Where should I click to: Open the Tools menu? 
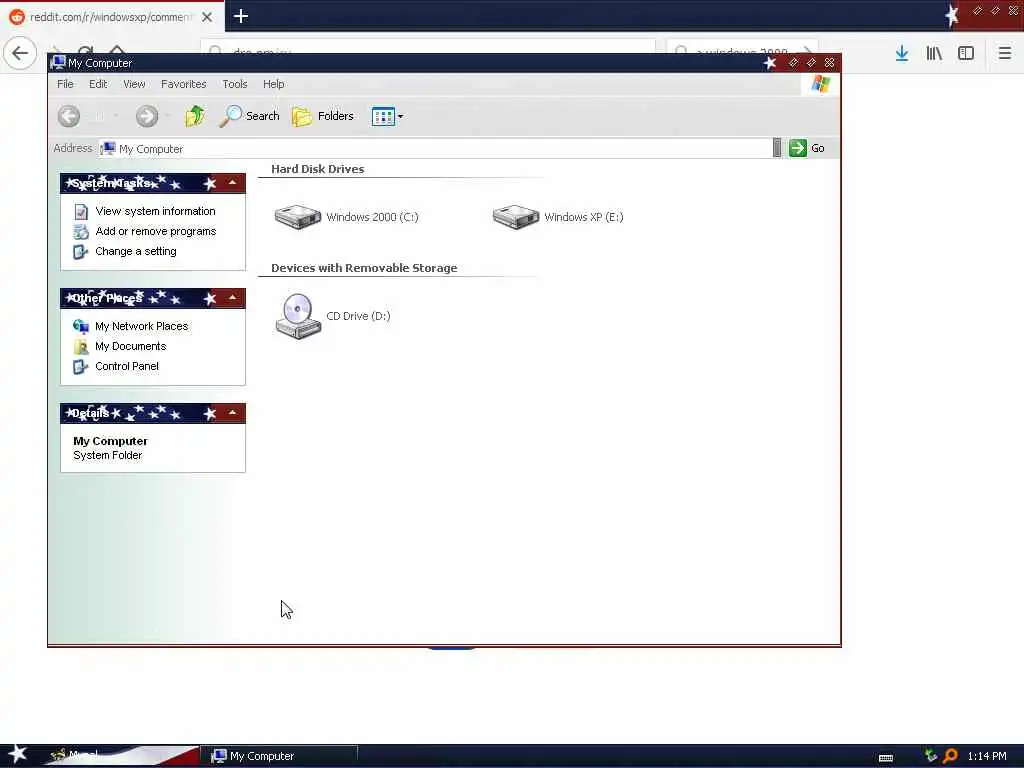tap(234, 84)
